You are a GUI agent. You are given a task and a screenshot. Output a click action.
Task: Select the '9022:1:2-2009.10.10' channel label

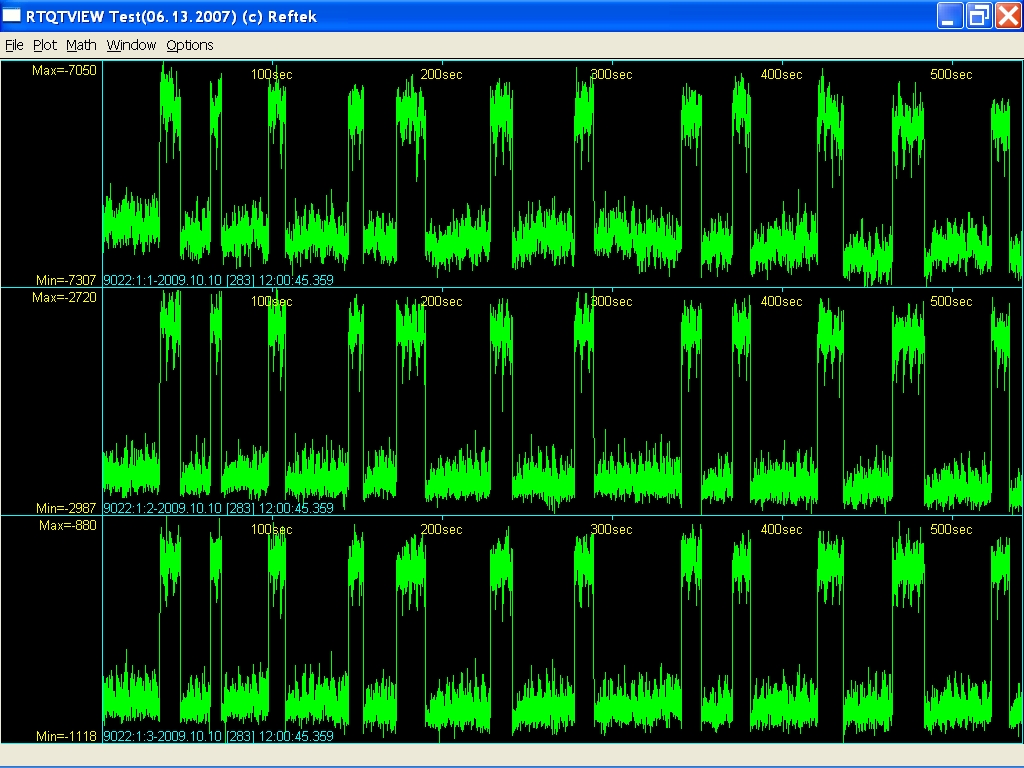click(x=162, y=508)
